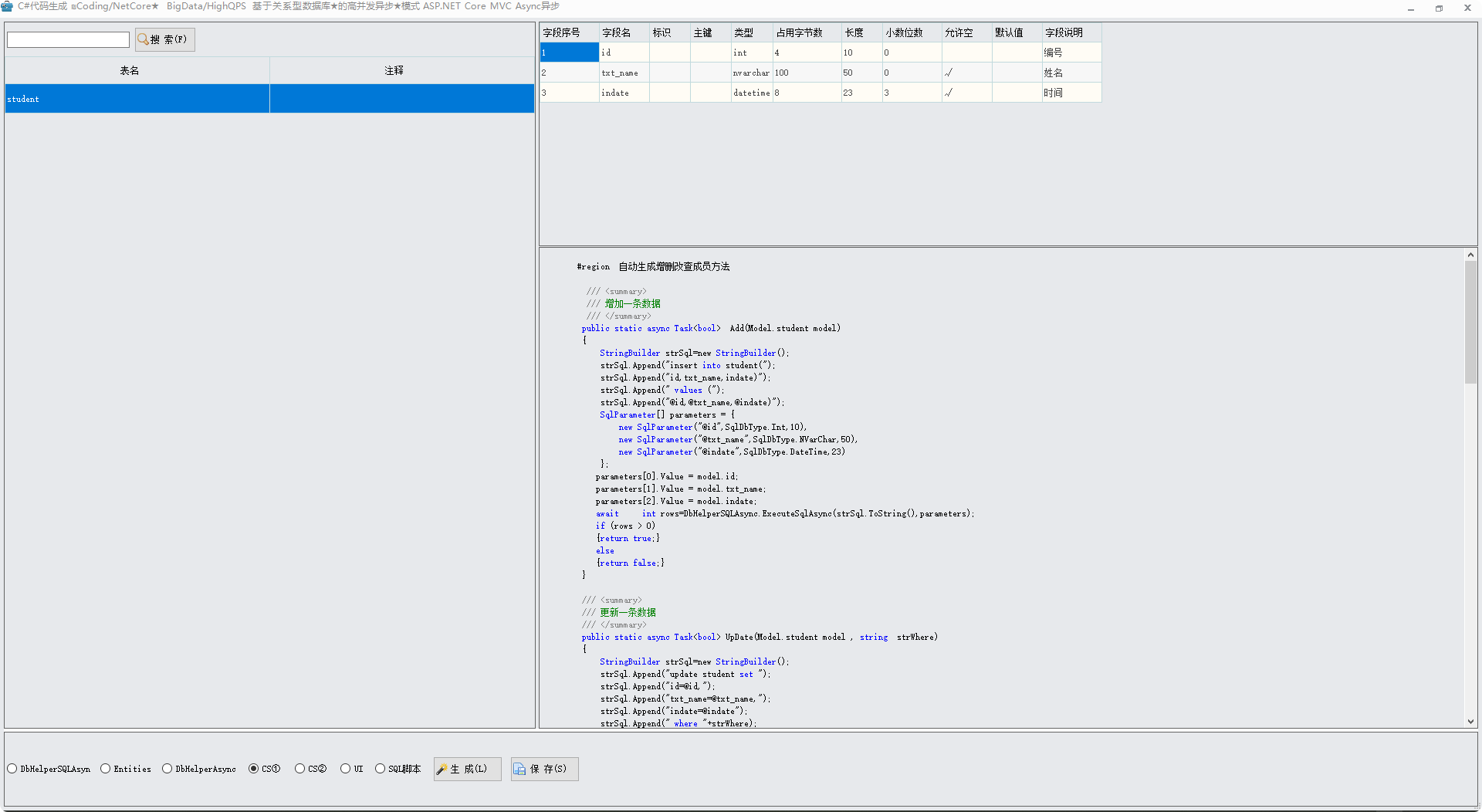Click the 生成(L) generate button
This screenshot has height=812, width=1482.
(x=468, y=769)
